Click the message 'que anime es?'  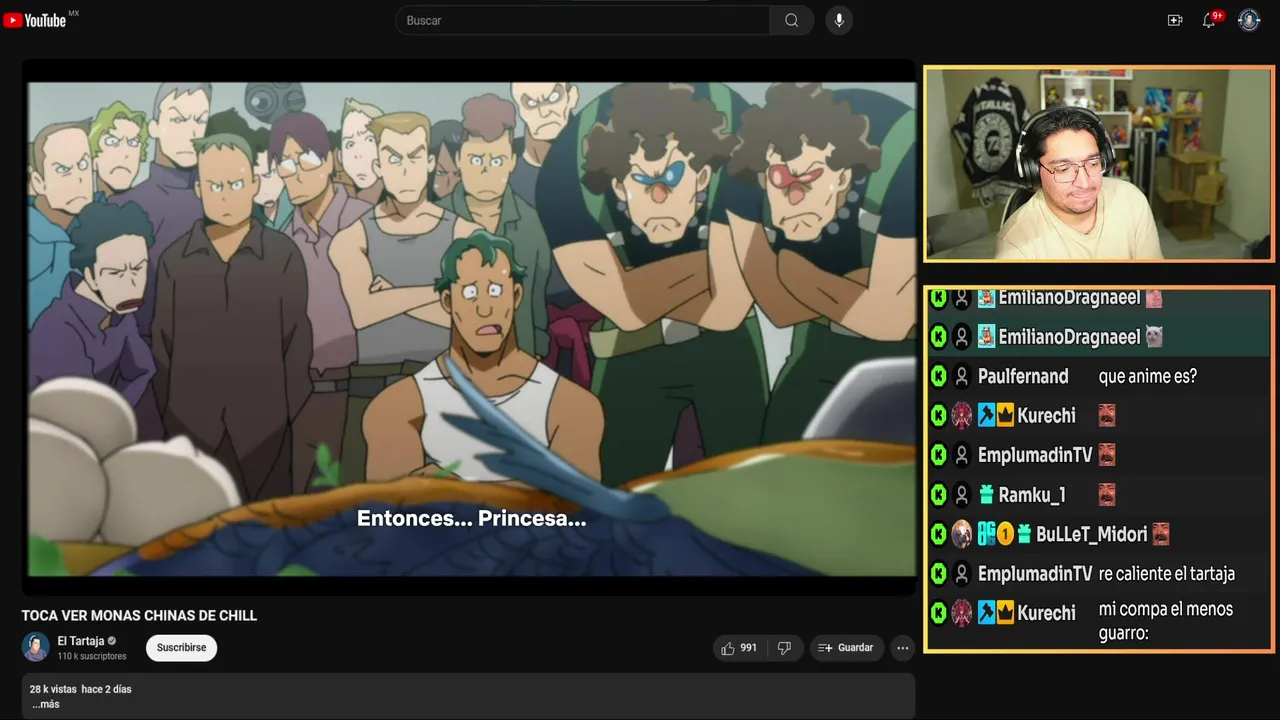(x=1148, y=376)
